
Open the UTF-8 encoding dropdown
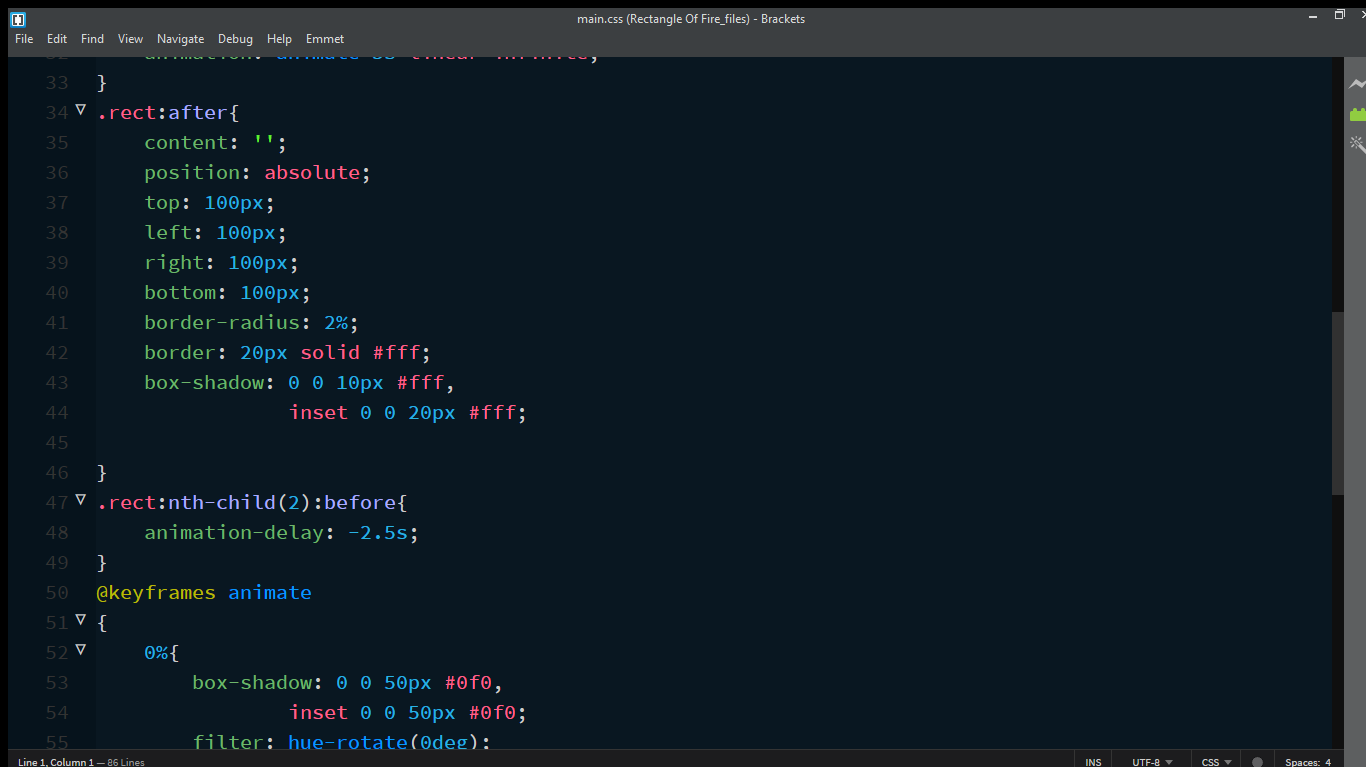pos(1152,762)
